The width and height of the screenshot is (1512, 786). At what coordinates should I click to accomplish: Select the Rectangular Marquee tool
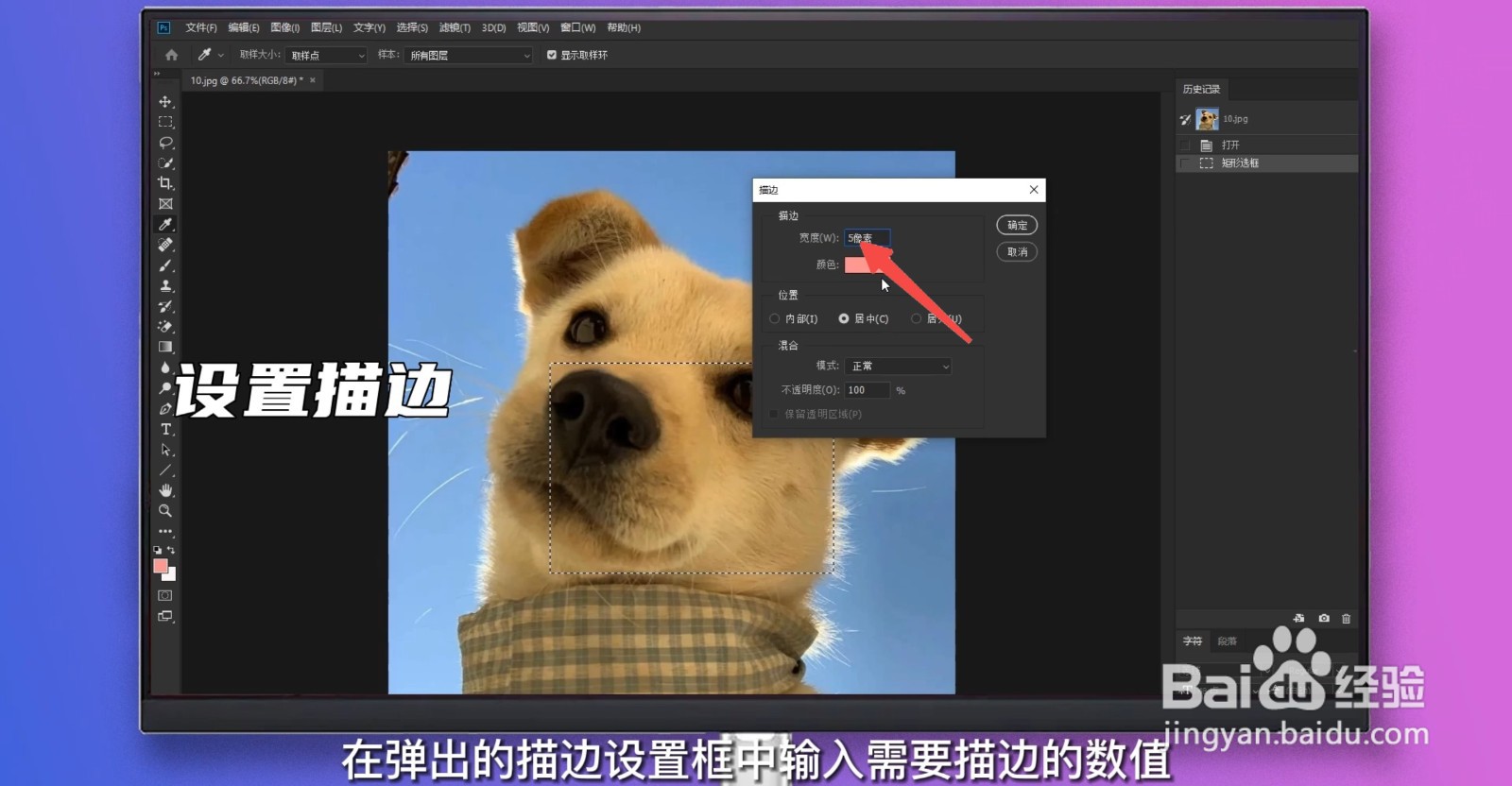165,122
